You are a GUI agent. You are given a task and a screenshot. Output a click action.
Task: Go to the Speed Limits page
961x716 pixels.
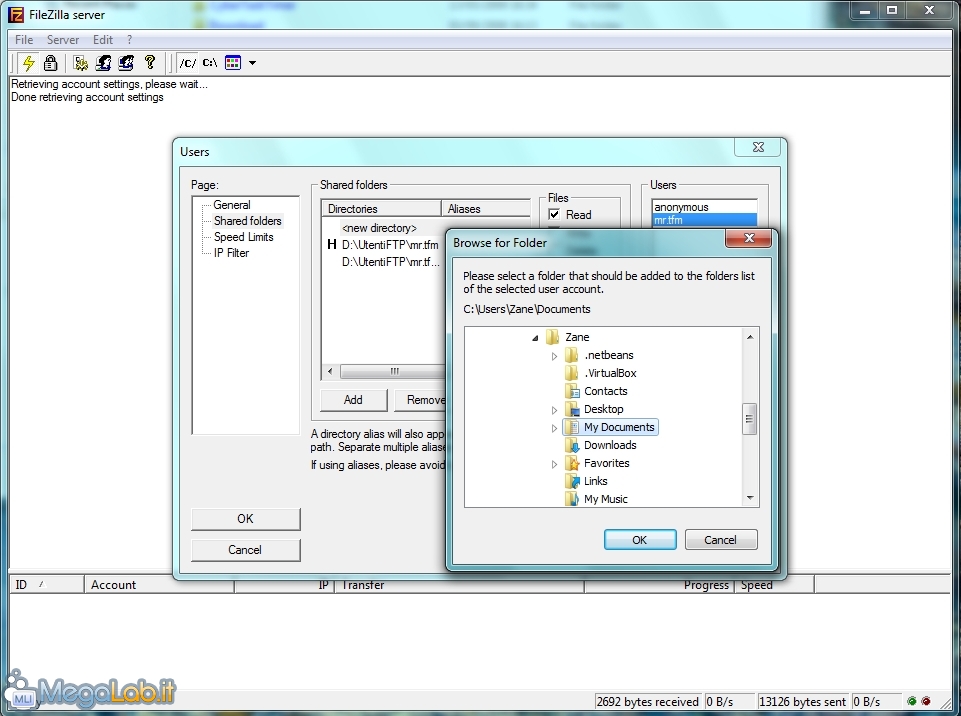coord(243,237)
